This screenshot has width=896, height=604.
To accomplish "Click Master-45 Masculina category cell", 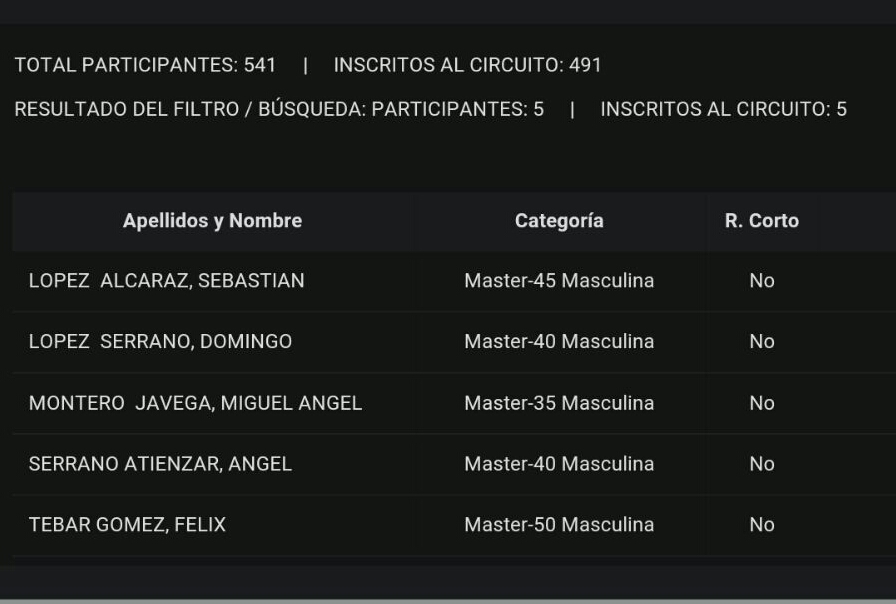I will [559, 281].
